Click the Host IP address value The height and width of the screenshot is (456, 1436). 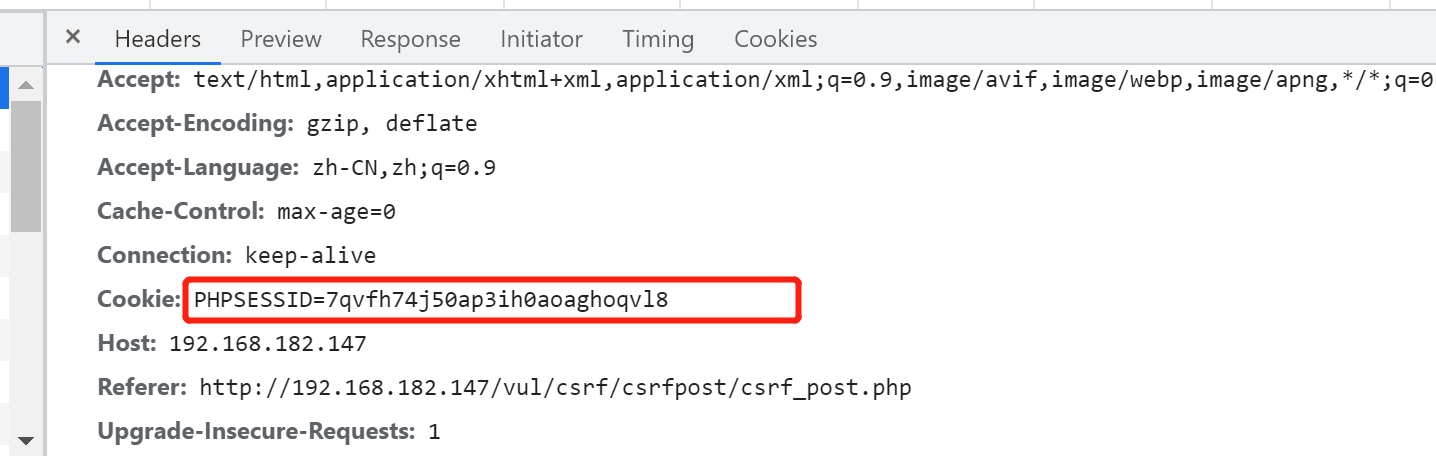click(x=267, y=345)
